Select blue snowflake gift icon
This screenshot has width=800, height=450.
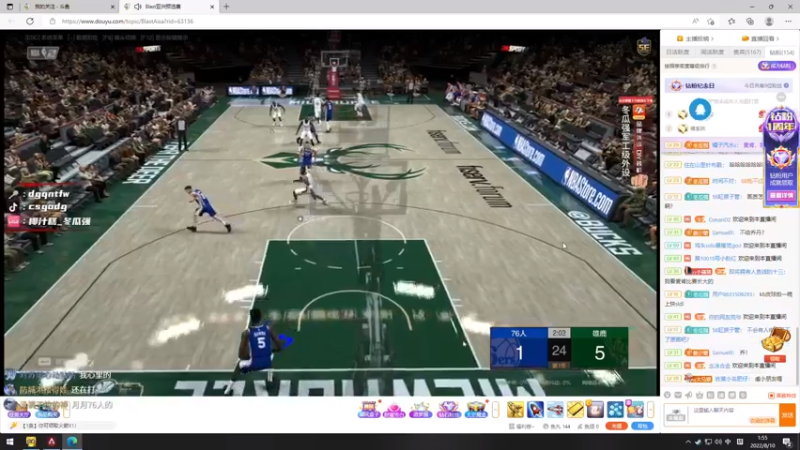pyautogui.click(x=615, y=409)
